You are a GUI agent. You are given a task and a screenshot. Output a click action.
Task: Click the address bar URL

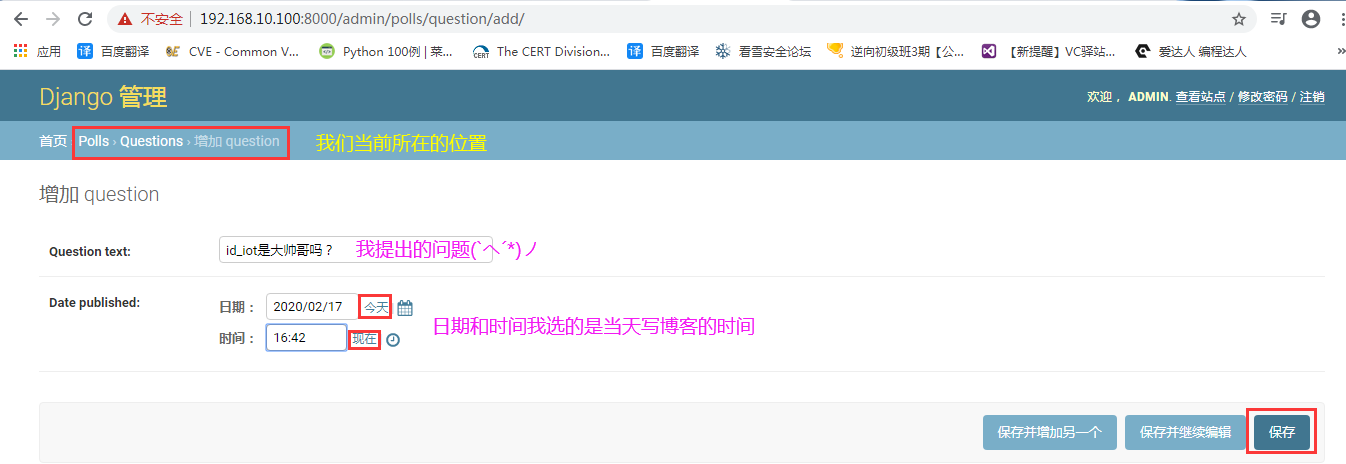click(361, 19)
